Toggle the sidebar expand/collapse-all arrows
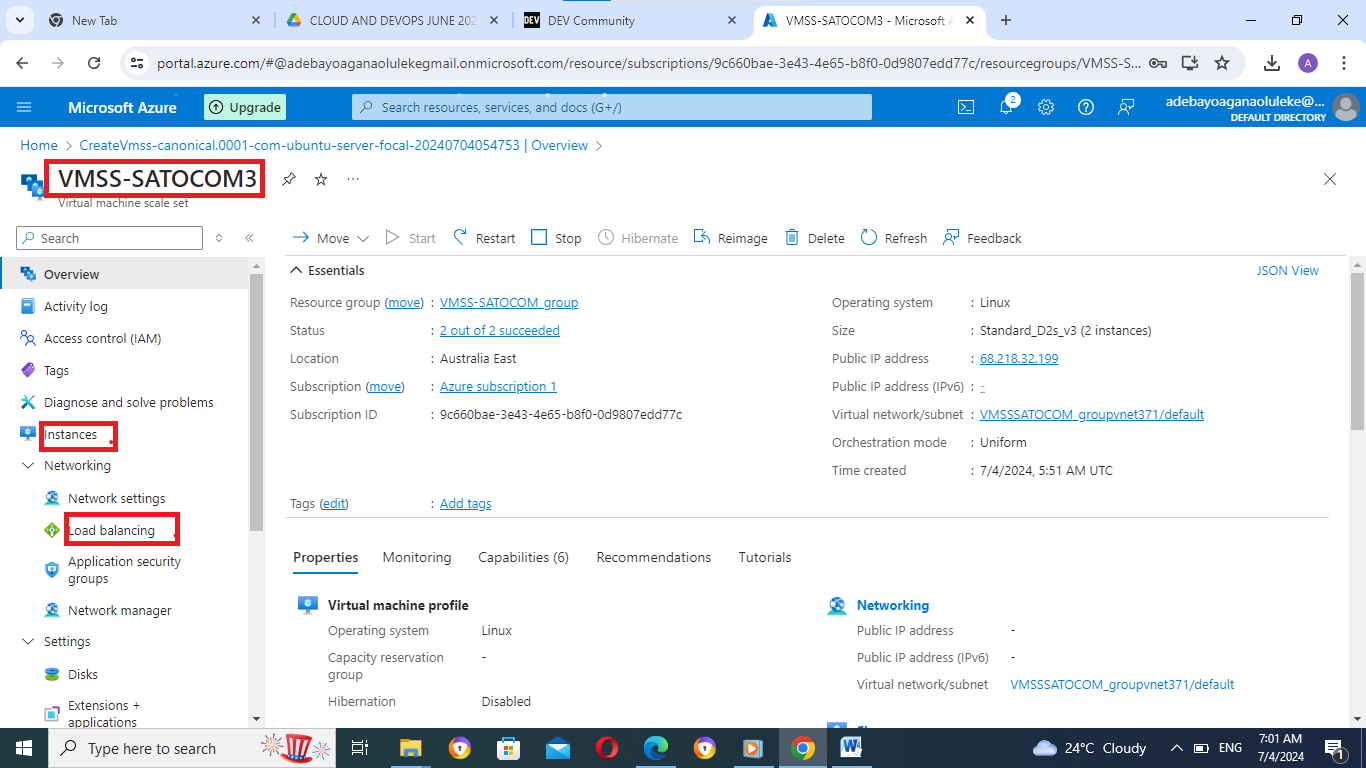Screen dimensions: 1366x768 [220, 238]
